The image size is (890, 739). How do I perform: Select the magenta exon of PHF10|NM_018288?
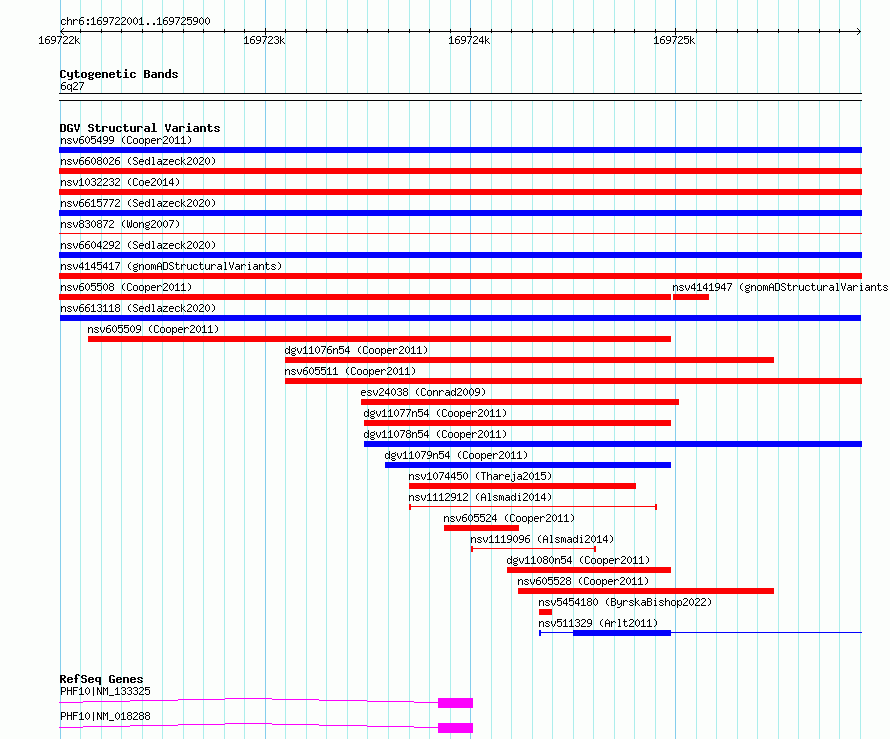tap(455, 728)
